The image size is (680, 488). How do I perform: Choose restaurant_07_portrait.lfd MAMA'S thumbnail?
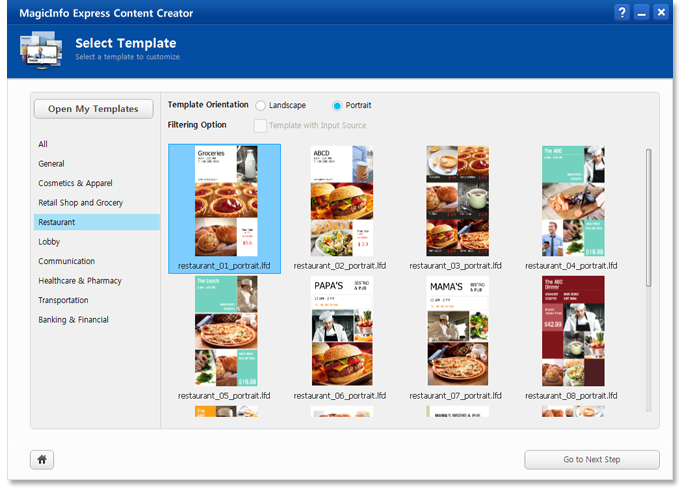pos(458,331)
